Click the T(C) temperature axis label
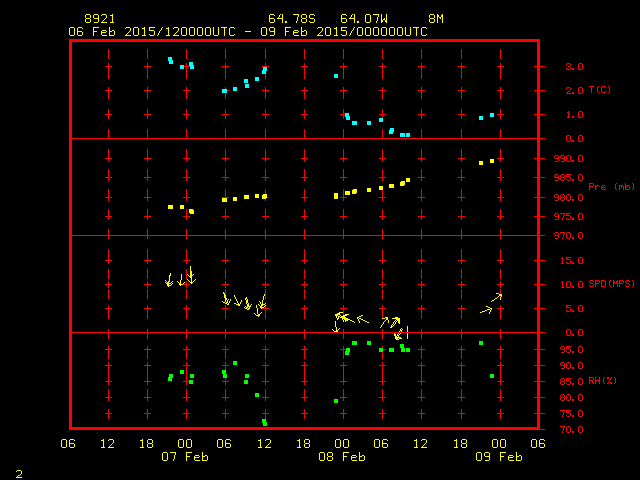This screenshot has width=640, height=480. (x=599, y=90)
